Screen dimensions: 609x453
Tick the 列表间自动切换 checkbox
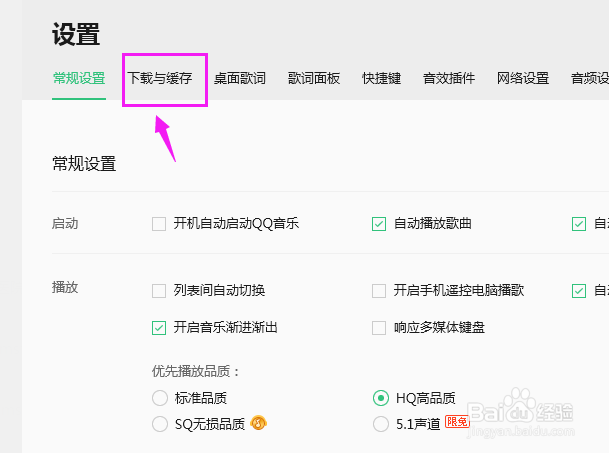pos(159,291)
